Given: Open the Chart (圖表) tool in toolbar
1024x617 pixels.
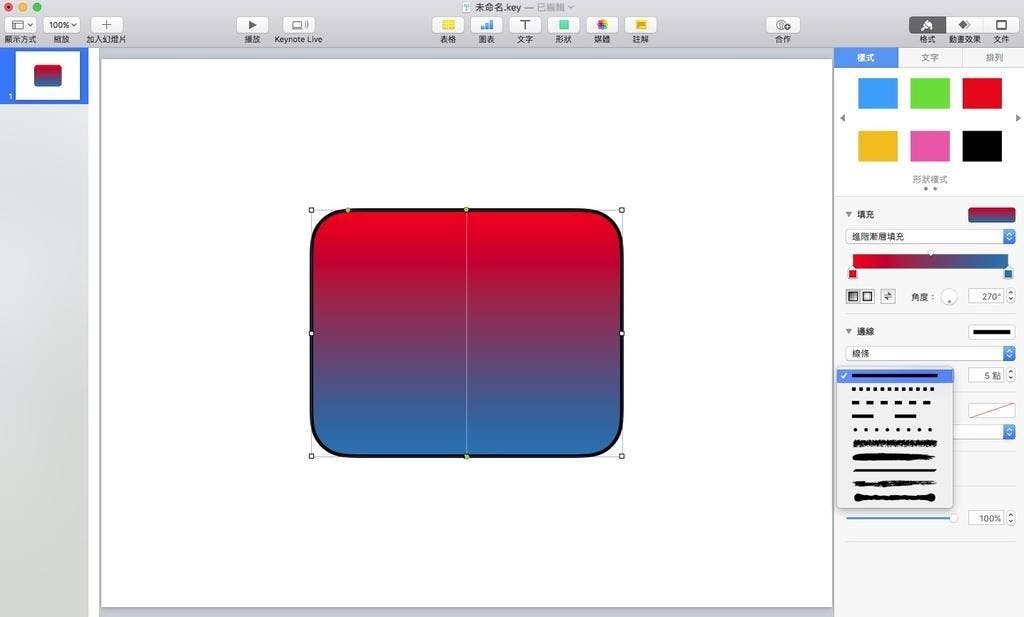Looking at the screenshot, I should (x=486, y=25).
